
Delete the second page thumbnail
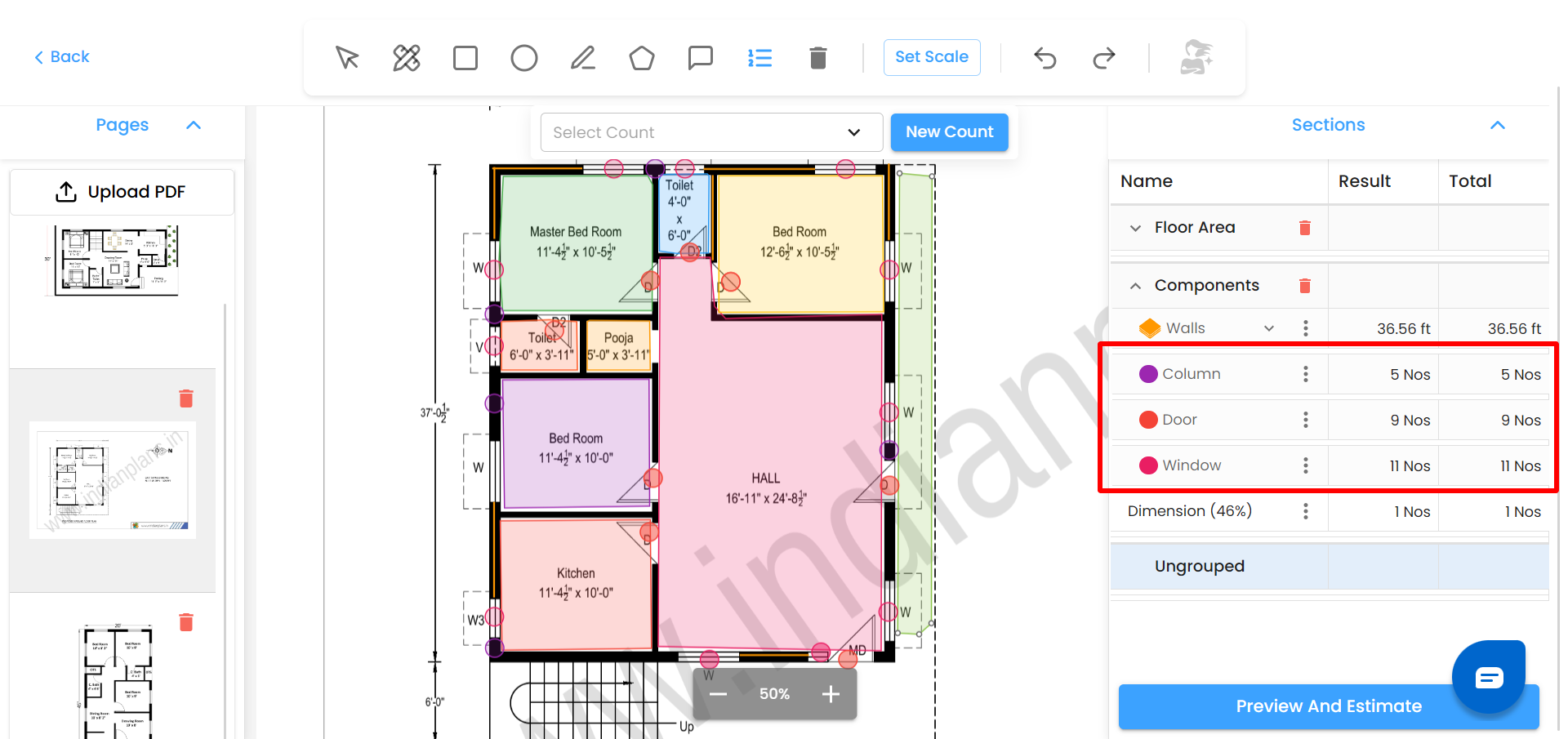pyautogui.click(x=186, y=398)
